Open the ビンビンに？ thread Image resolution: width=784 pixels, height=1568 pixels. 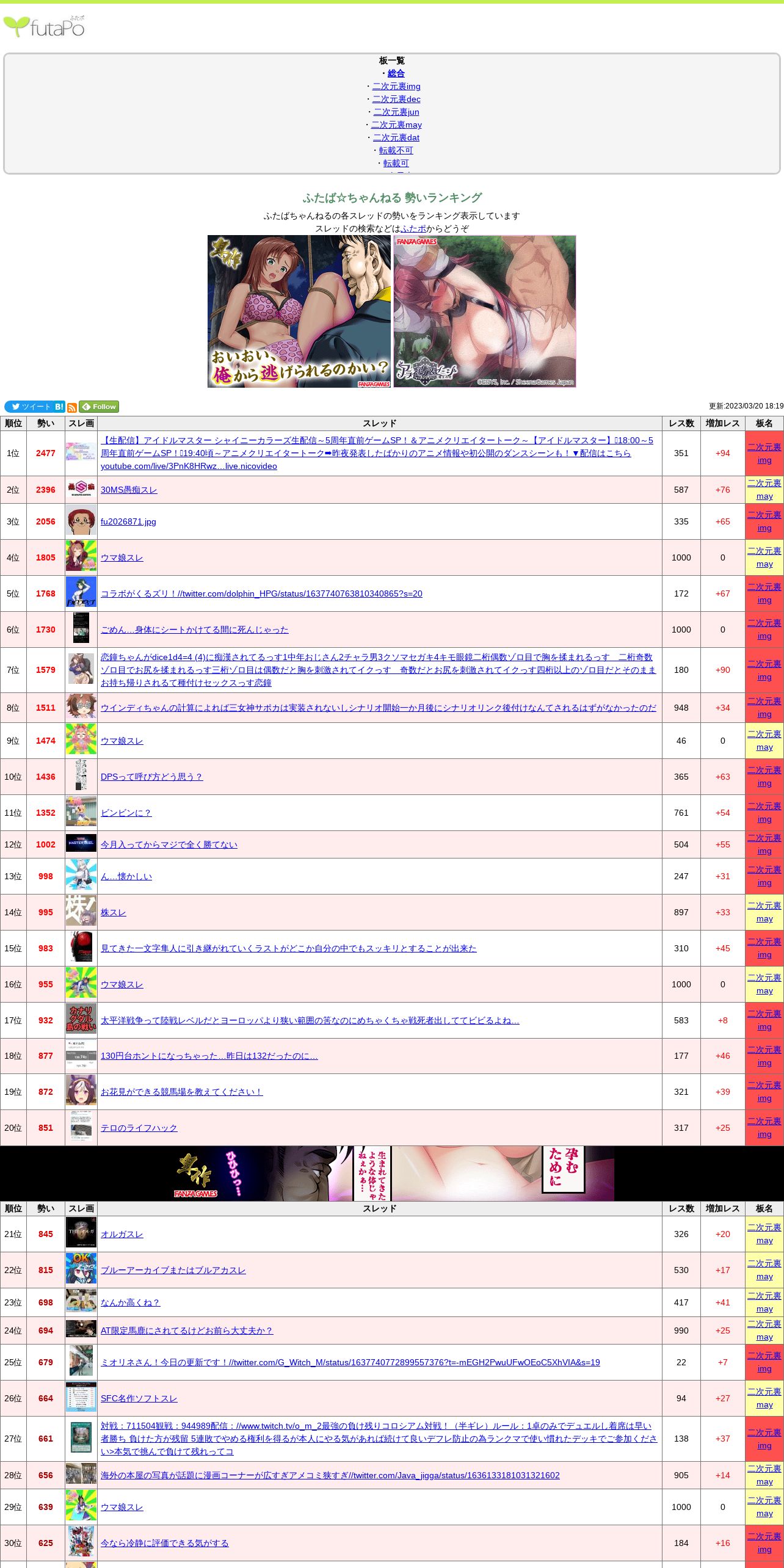click(x=126, y=813)
